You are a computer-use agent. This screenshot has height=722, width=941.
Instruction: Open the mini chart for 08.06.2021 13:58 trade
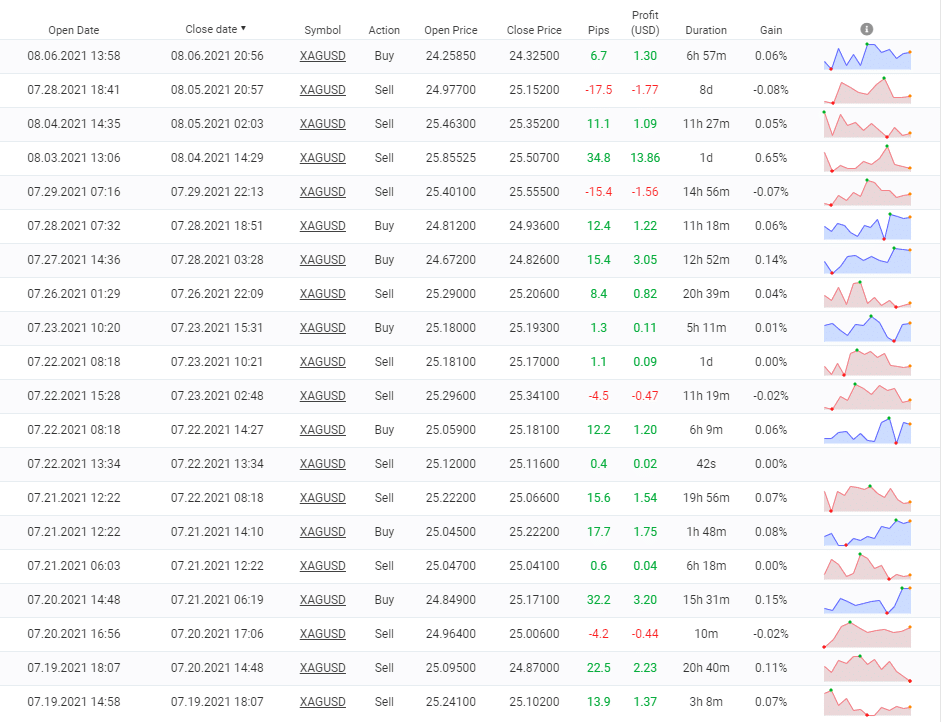[867, 57]
